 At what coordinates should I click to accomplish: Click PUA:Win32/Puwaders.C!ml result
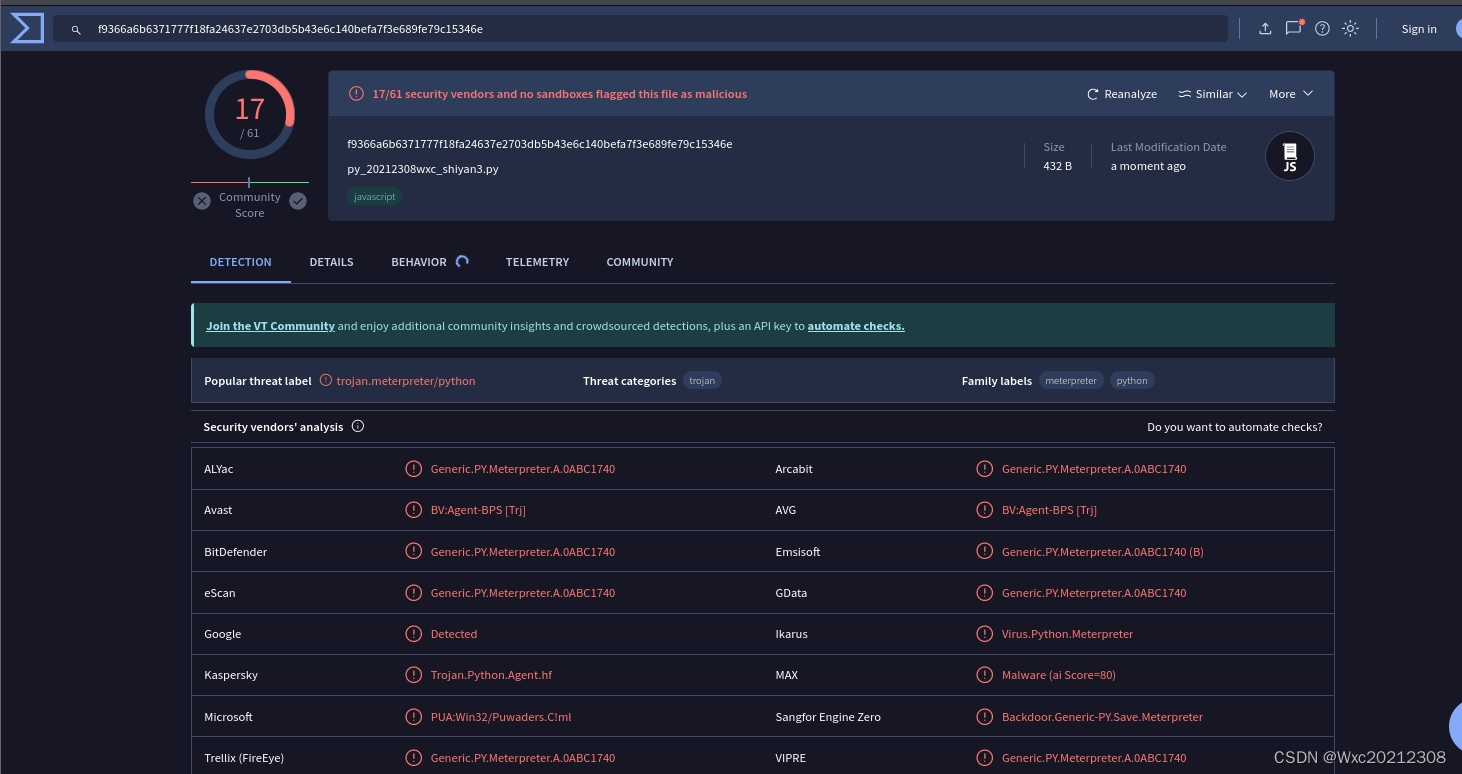pyautogui.click(x=501, y=717)
